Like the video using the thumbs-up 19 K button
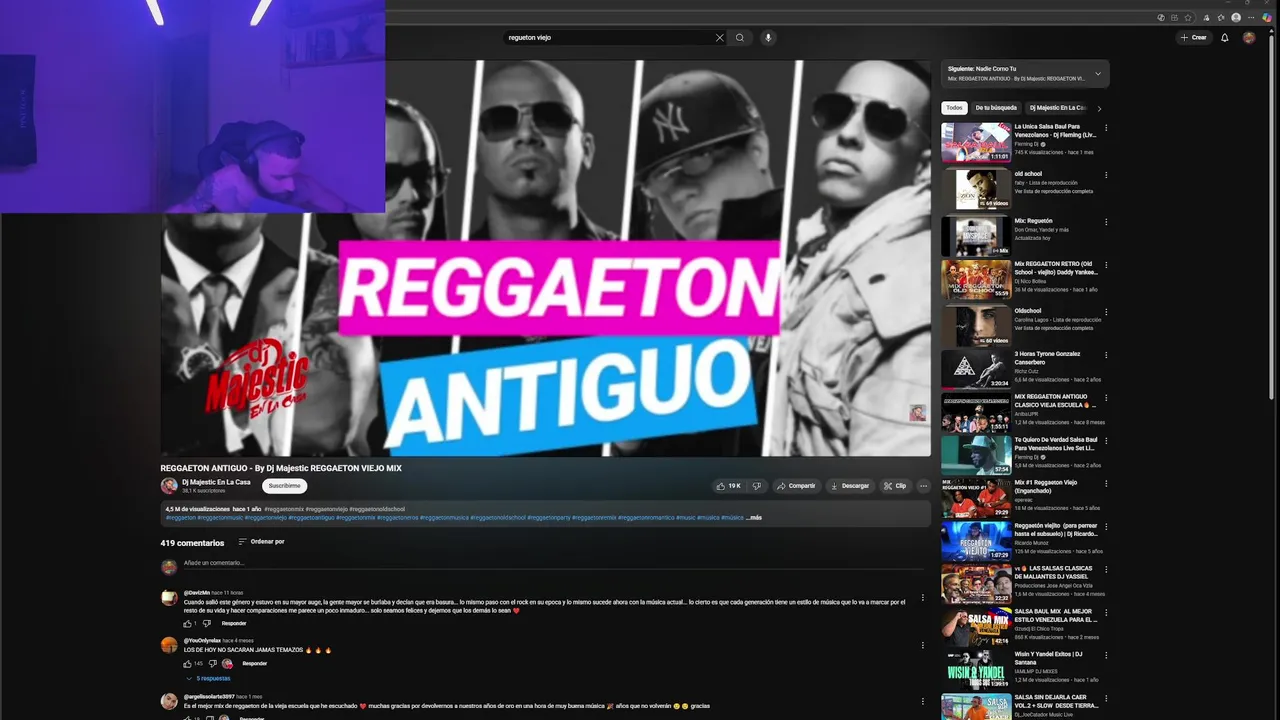The width and height of the screenshot is (1280, 720). (x=728, y=486)
